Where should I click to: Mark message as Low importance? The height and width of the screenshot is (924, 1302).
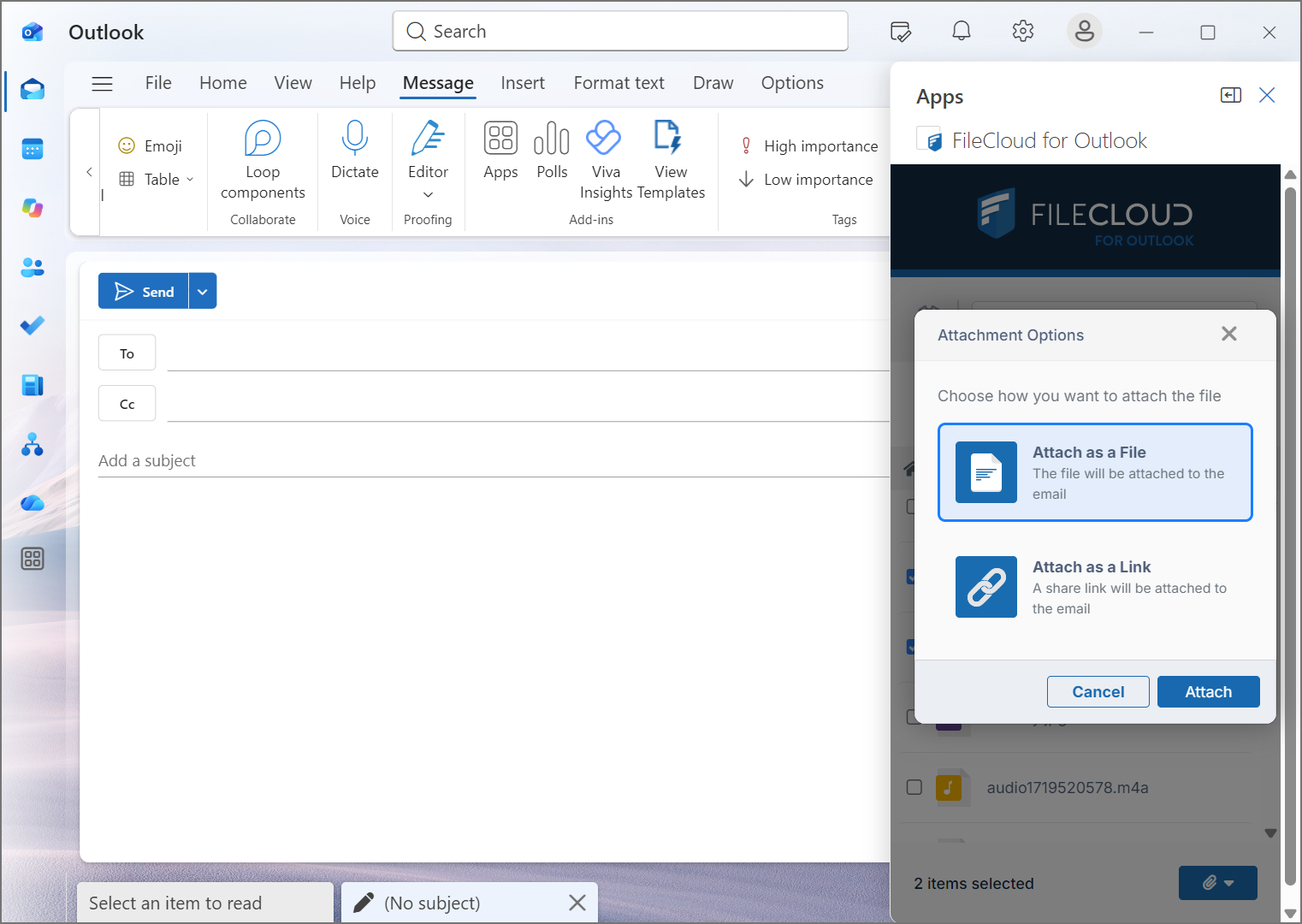pyautogui.click(x=807, y=180)
